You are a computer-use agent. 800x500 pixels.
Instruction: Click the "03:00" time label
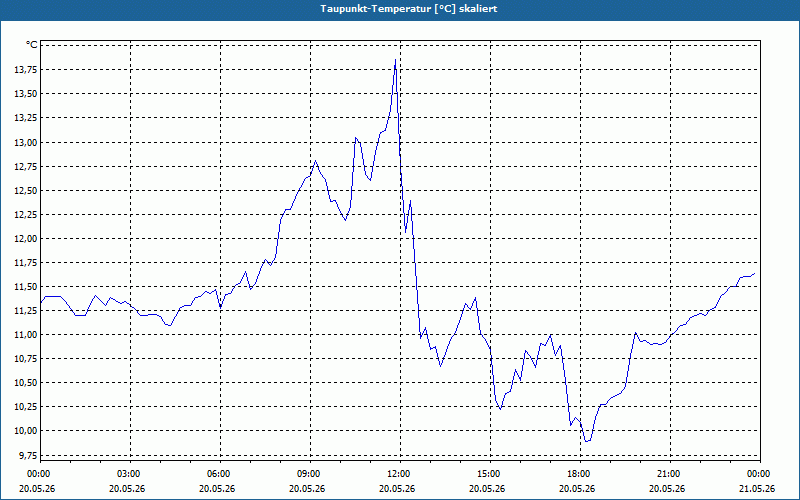pos(131,474)
